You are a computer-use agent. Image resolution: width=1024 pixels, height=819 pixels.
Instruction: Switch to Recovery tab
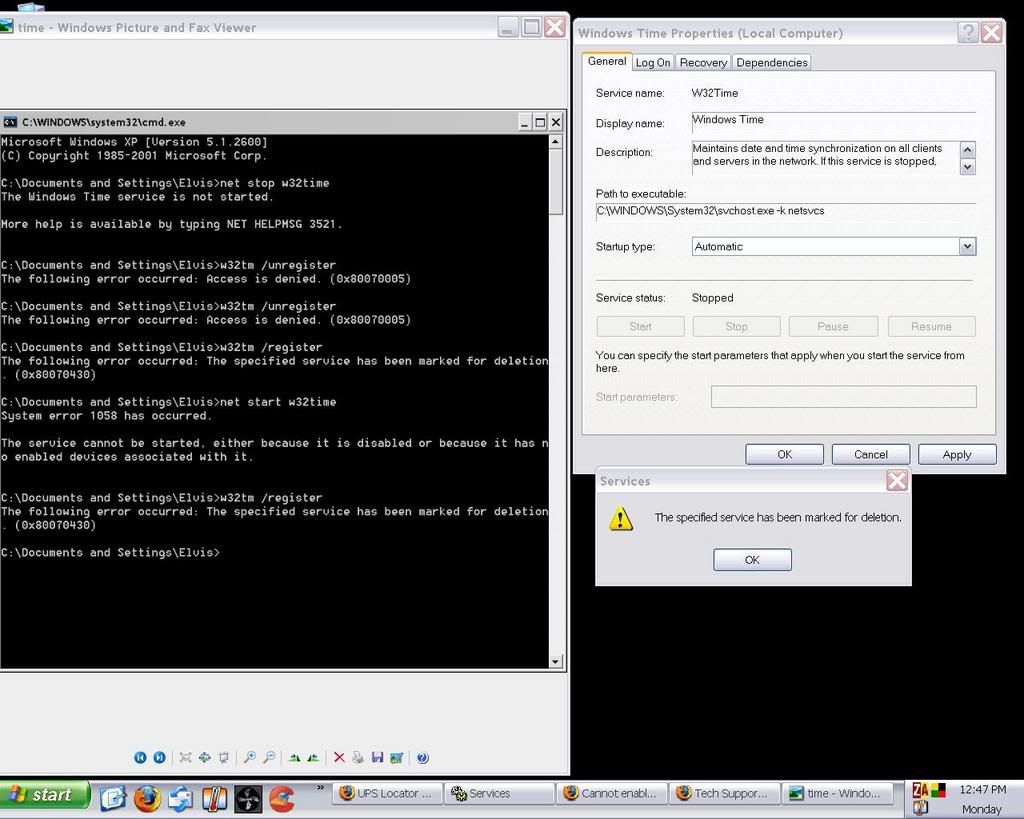pyautogui.click(x=703, y=63)
